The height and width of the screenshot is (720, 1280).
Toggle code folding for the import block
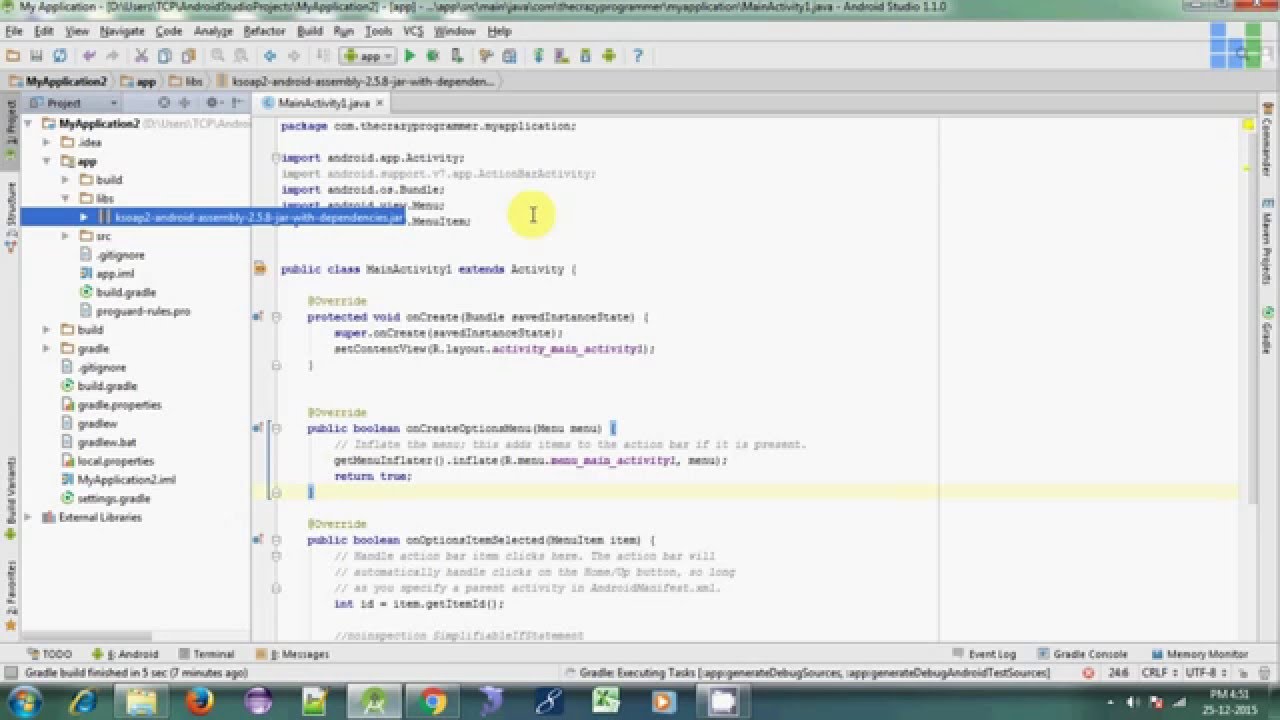point(274,158)
